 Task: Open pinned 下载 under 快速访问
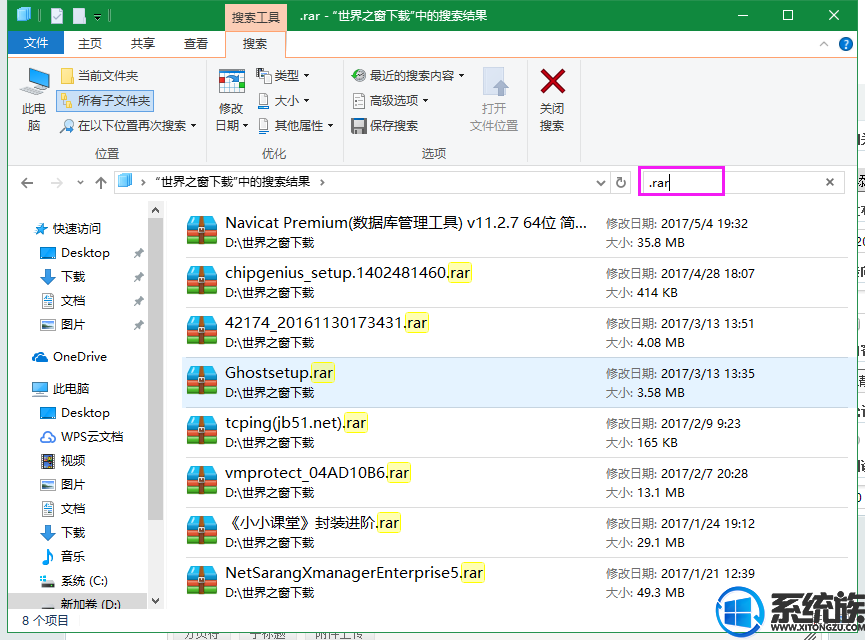[x=63, y=276]
